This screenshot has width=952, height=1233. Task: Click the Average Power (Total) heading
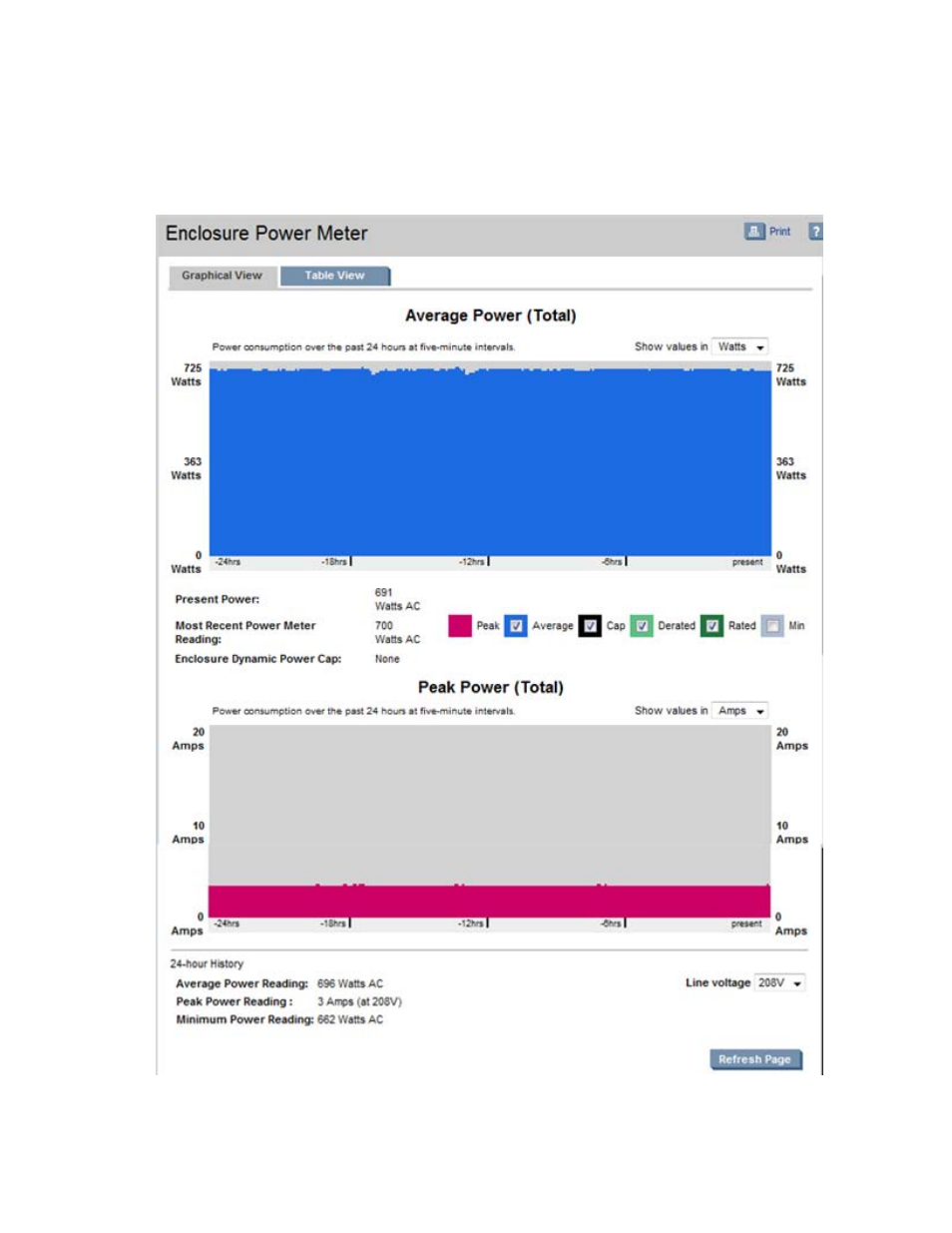click(x=490, y=315)
